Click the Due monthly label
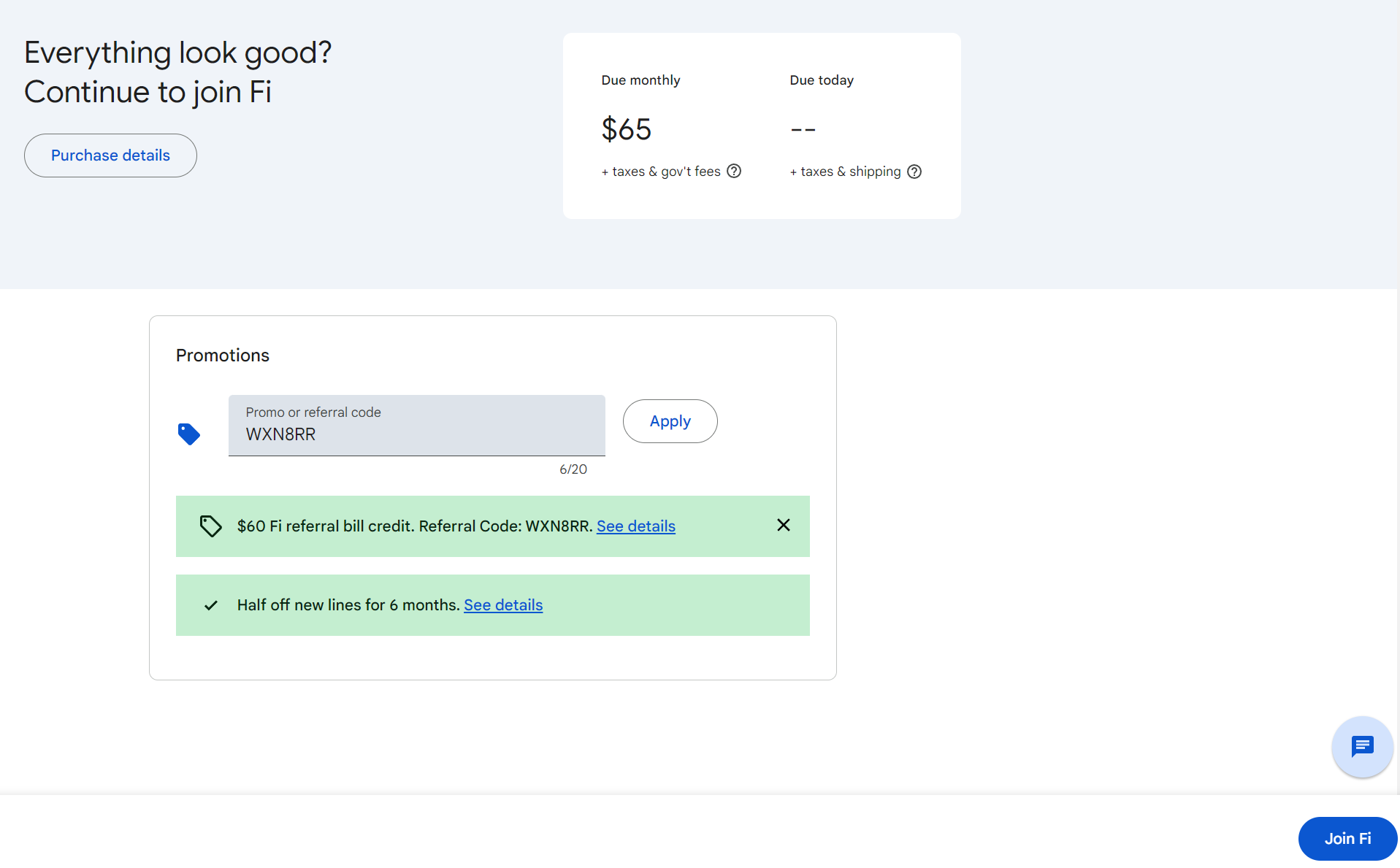 640,80
